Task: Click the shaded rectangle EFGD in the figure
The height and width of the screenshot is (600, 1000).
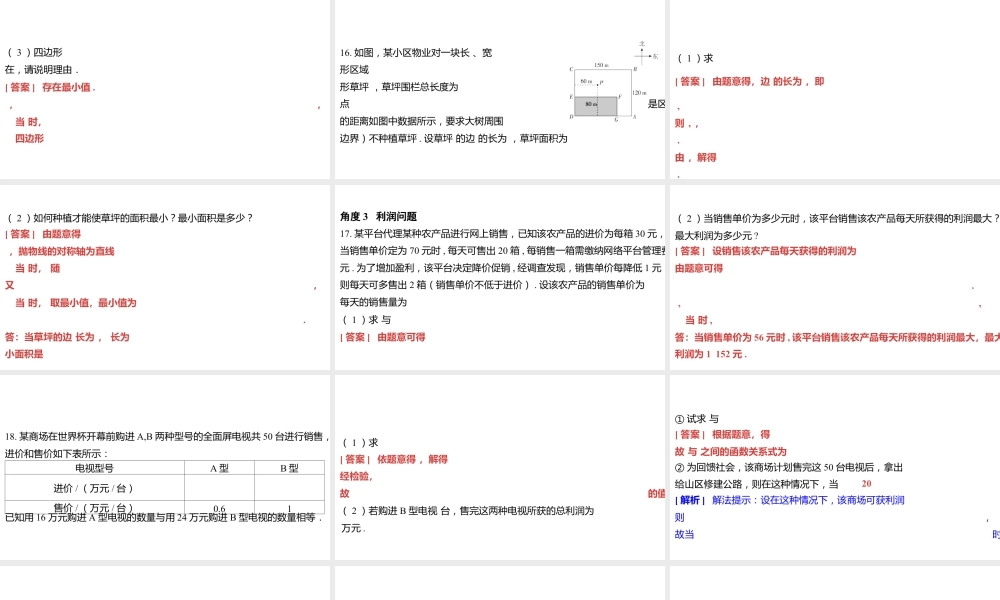Action: pos(595,106)
